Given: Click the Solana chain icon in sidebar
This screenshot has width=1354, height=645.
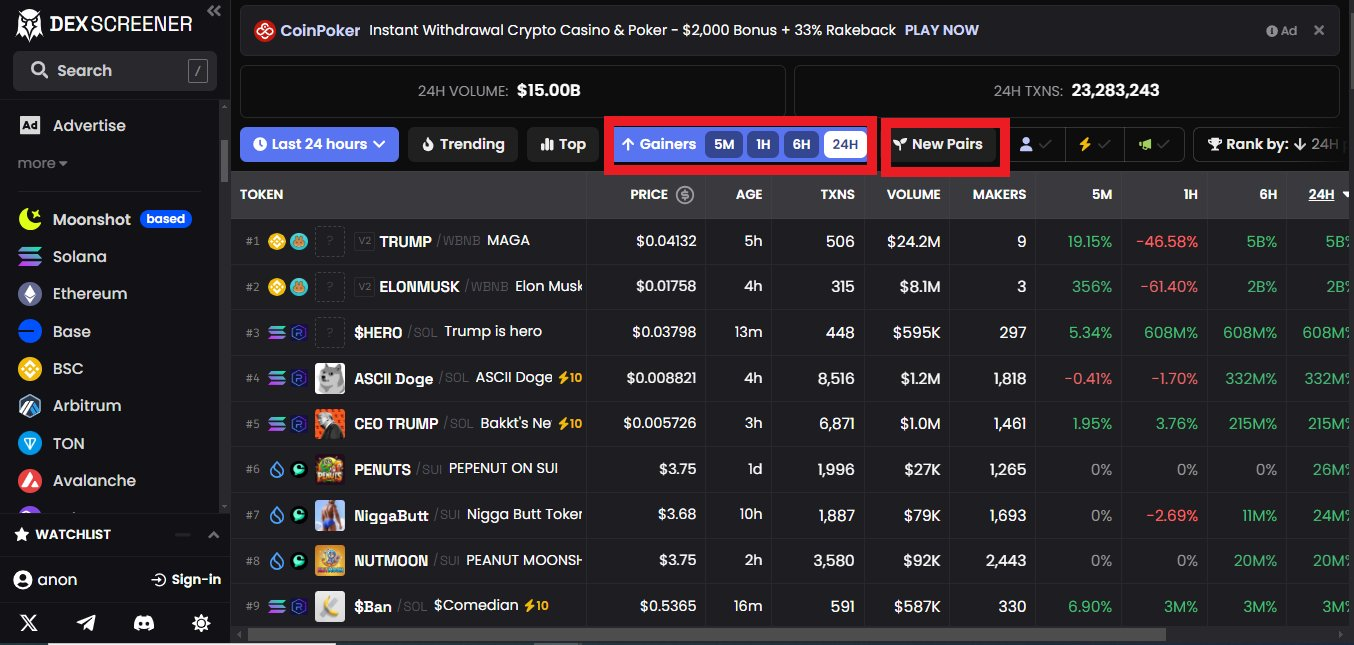Looking at the screenshot, I should click(31, 257).
